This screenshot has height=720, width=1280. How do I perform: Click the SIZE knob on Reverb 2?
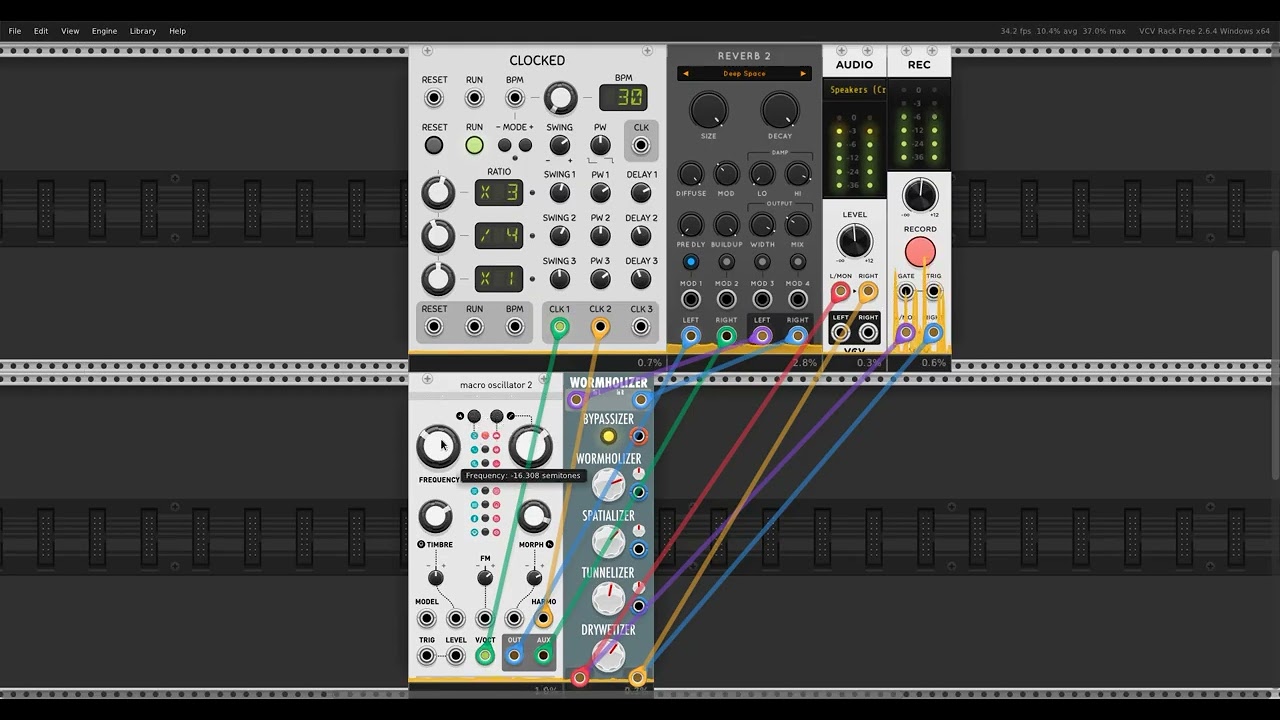pos(708,110)
